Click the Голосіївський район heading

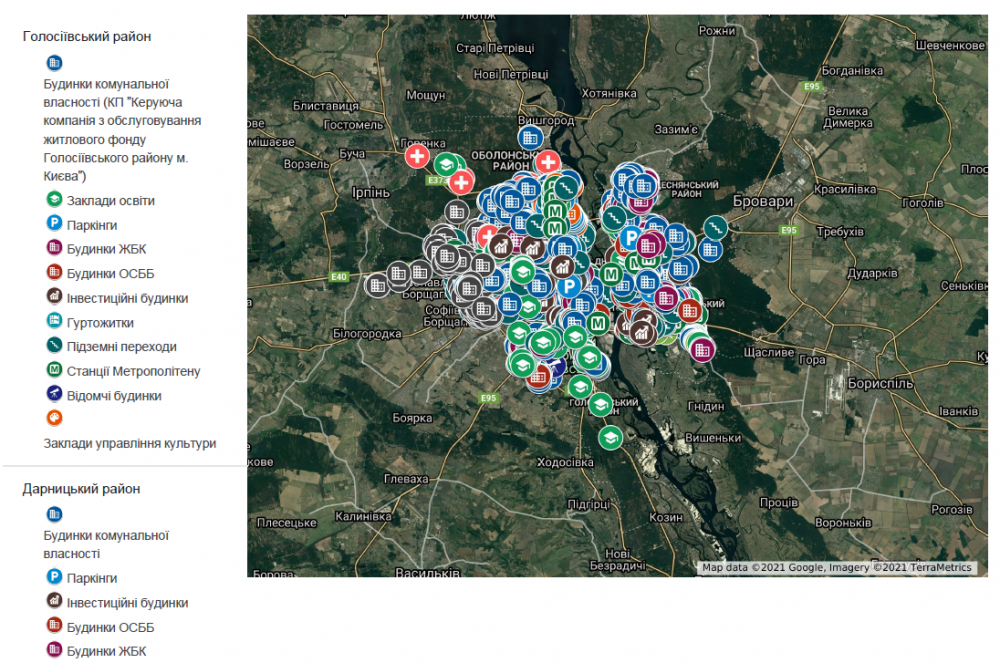(x=86, y=36)
